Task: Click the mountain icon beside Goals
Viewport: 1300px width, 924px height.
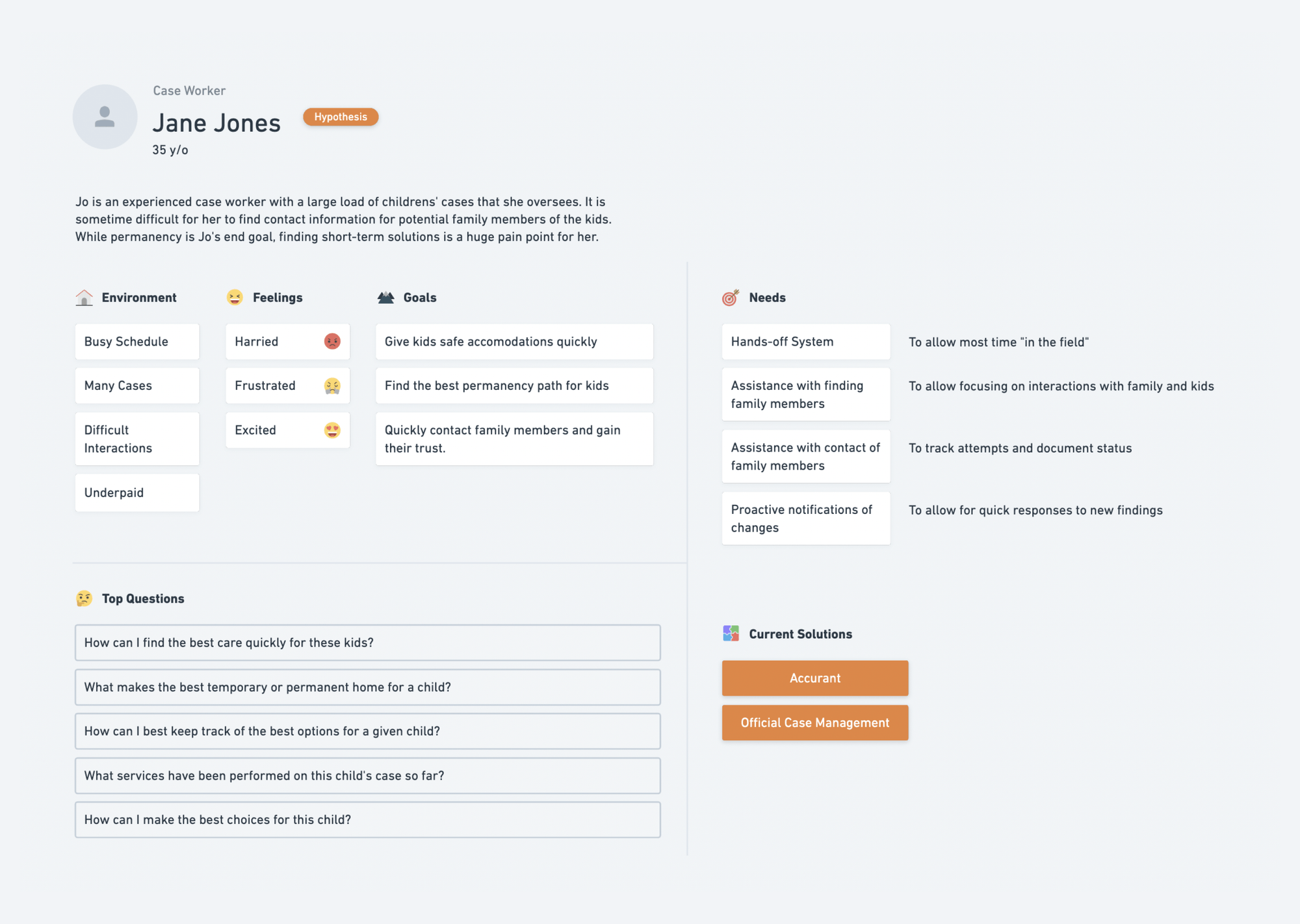Action: point(385,298)
